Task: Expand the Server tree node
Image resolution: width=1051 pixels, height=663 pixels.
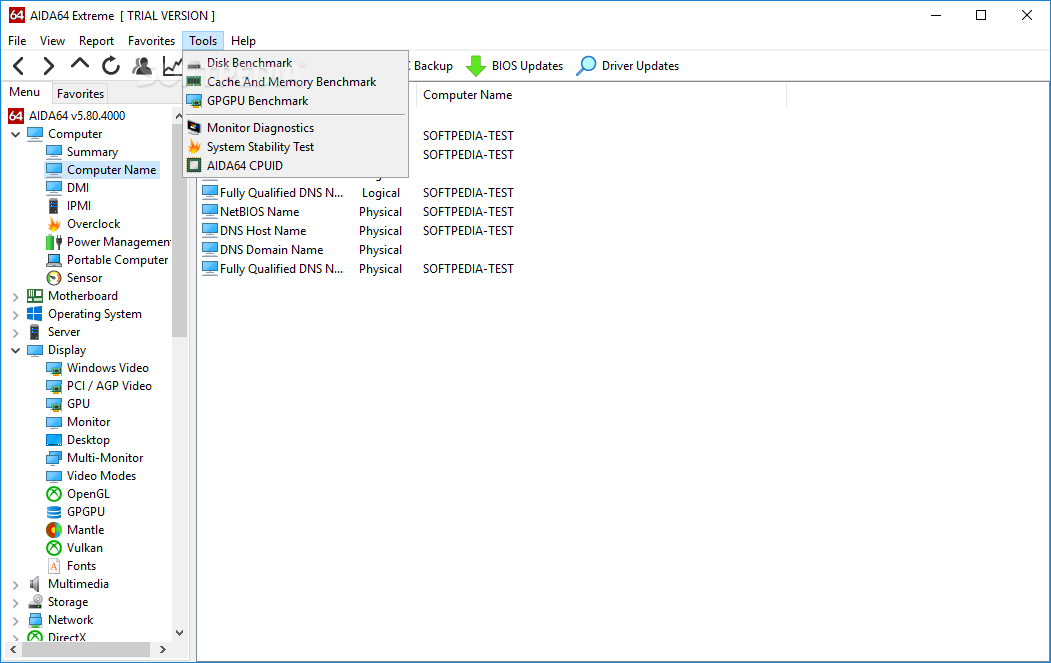Action: click(15, 333)
